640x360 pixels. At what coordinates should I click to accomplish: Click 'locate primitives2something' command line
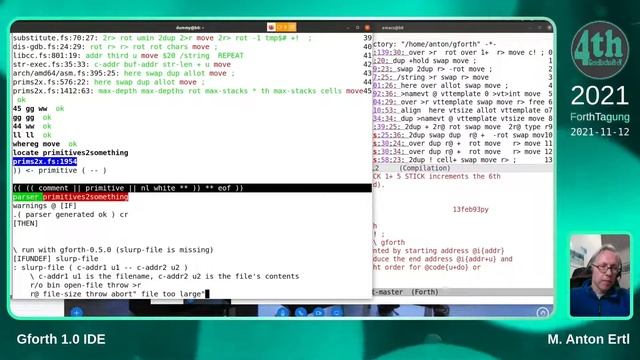click(x=71, y=153)
